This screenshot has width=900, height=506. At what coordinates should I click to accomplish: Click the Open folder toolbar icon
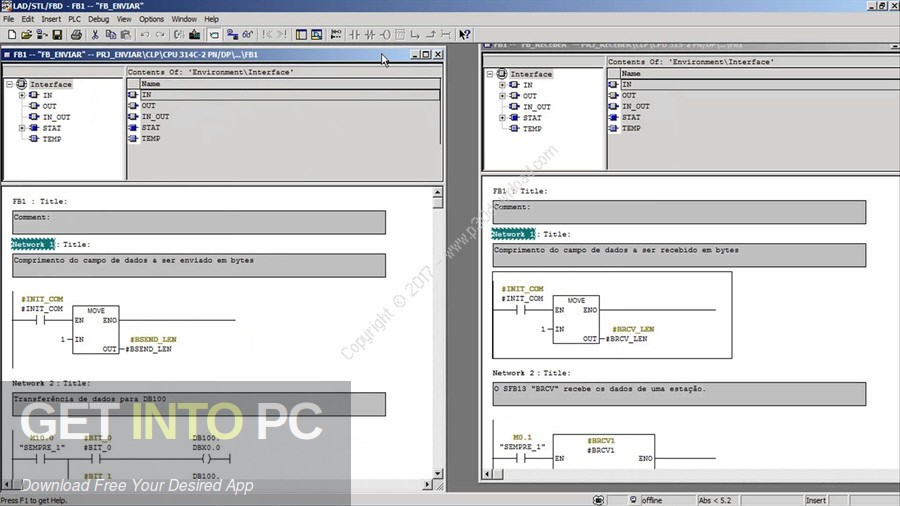coord(26,35)
